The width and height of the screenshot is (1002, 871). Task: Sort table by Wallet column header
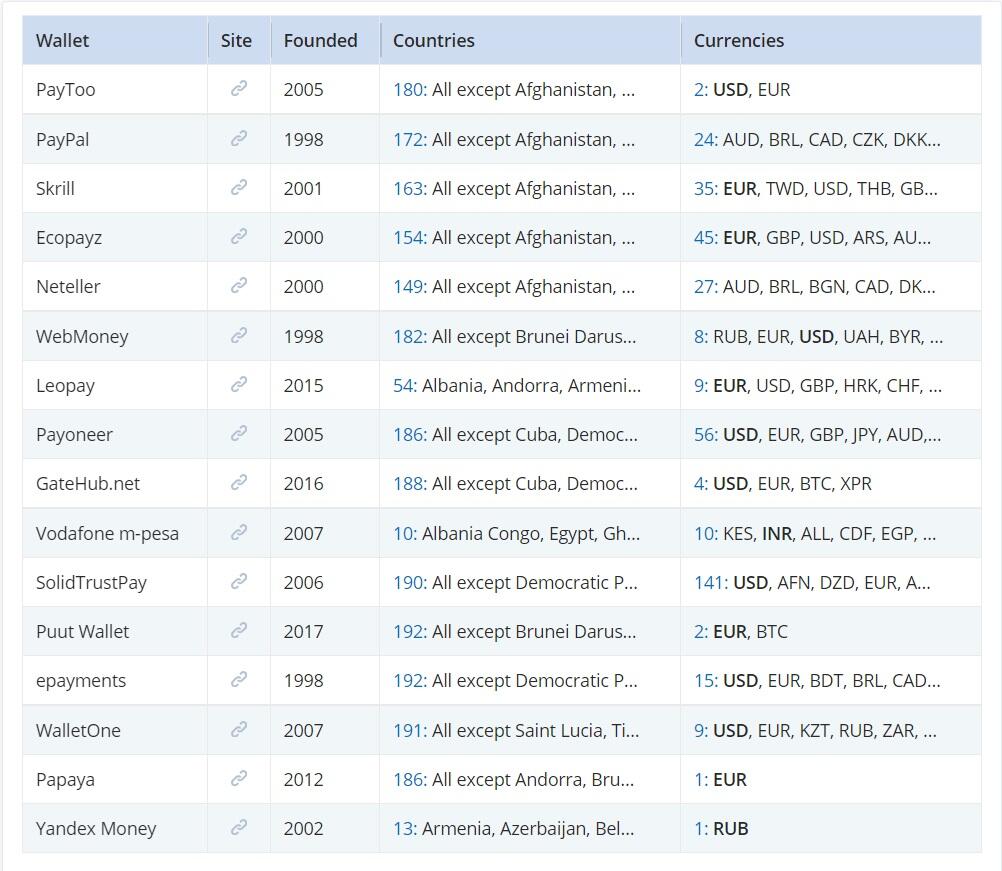tap(115, 40)
